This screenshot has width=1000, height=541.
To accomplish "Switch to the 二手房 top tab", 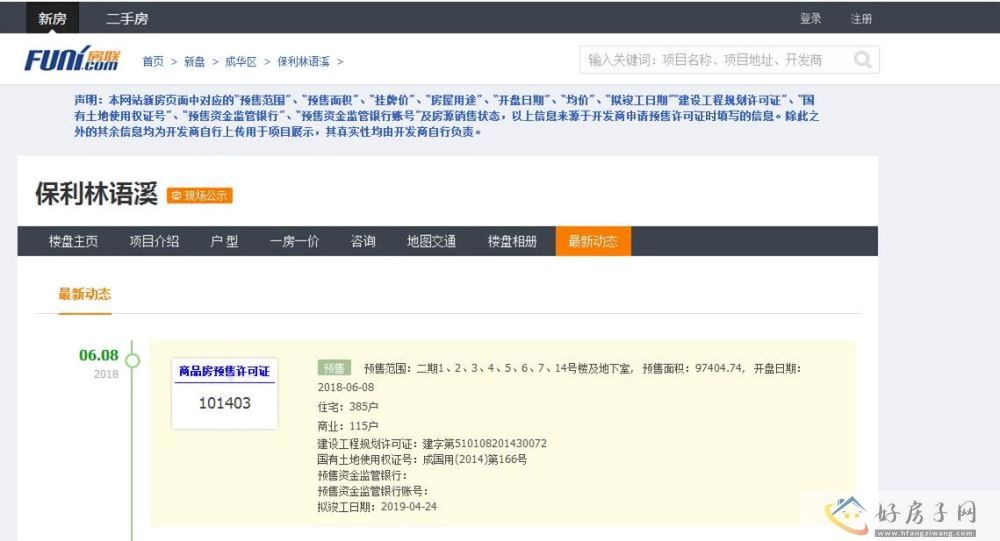I will [x=127, y=19].
